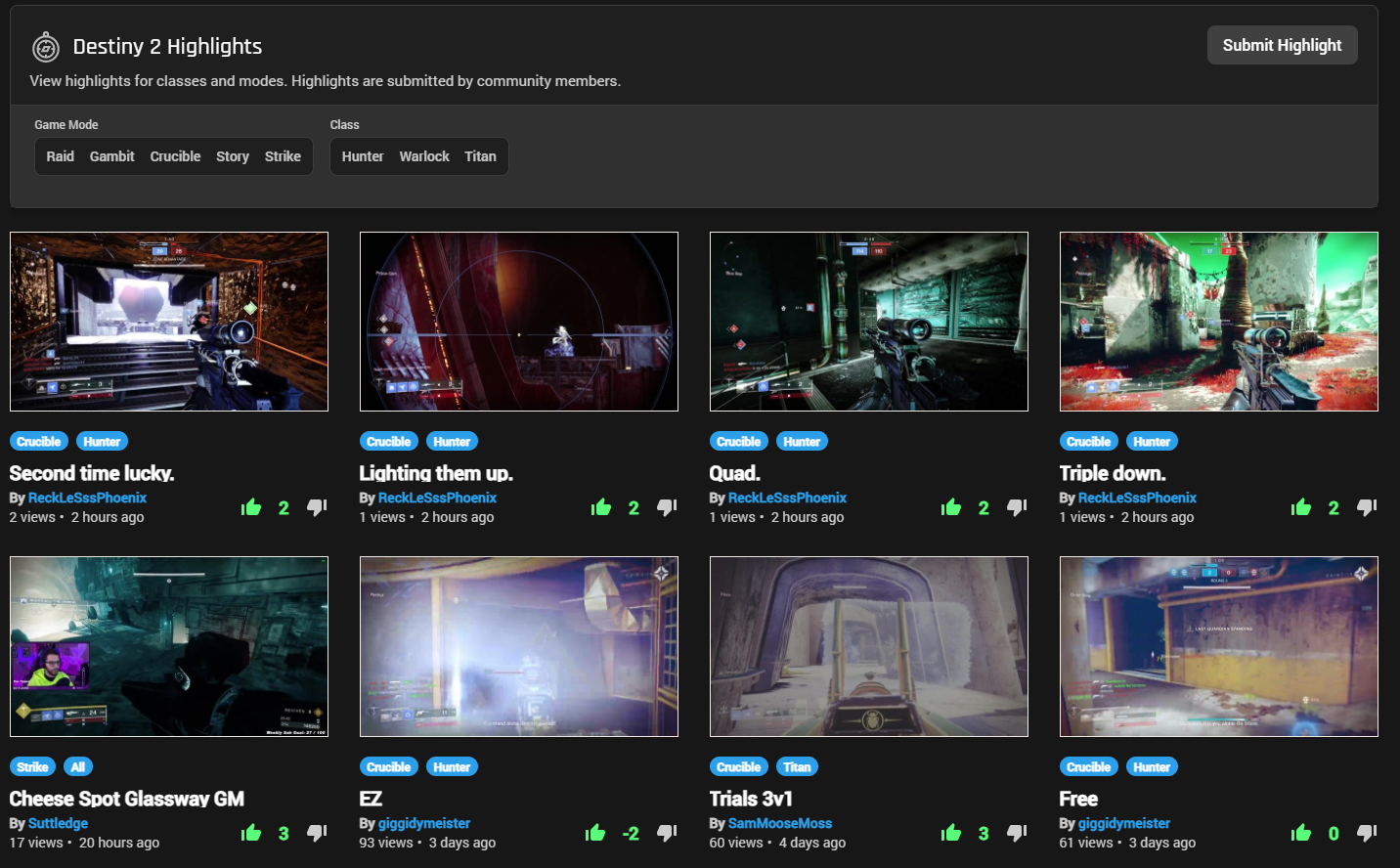Screen dimensions: 1400x868
Task: Give thumbs up to 'Quad.' highlight
Action: tap(951, 507)
